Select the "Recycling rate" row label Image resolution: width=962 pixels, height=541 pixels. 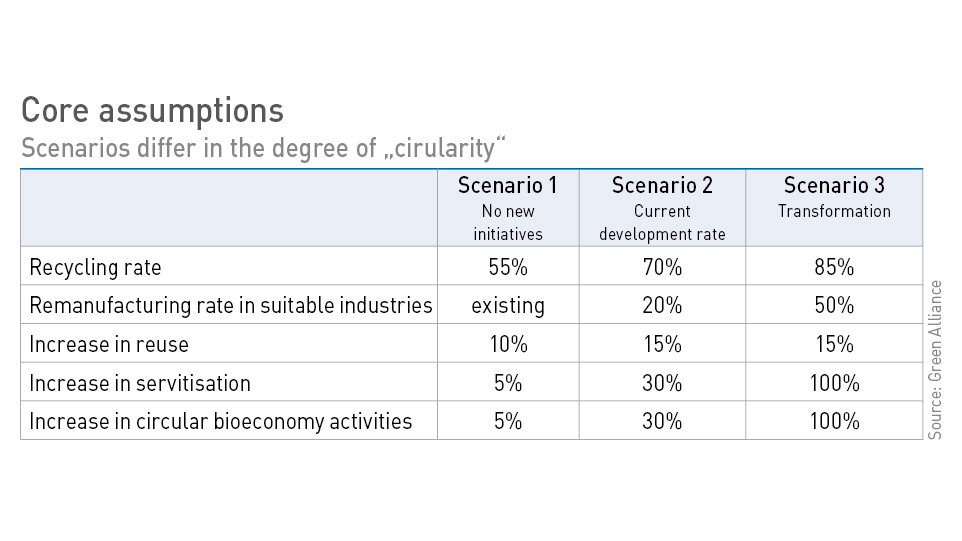[95, 267]
